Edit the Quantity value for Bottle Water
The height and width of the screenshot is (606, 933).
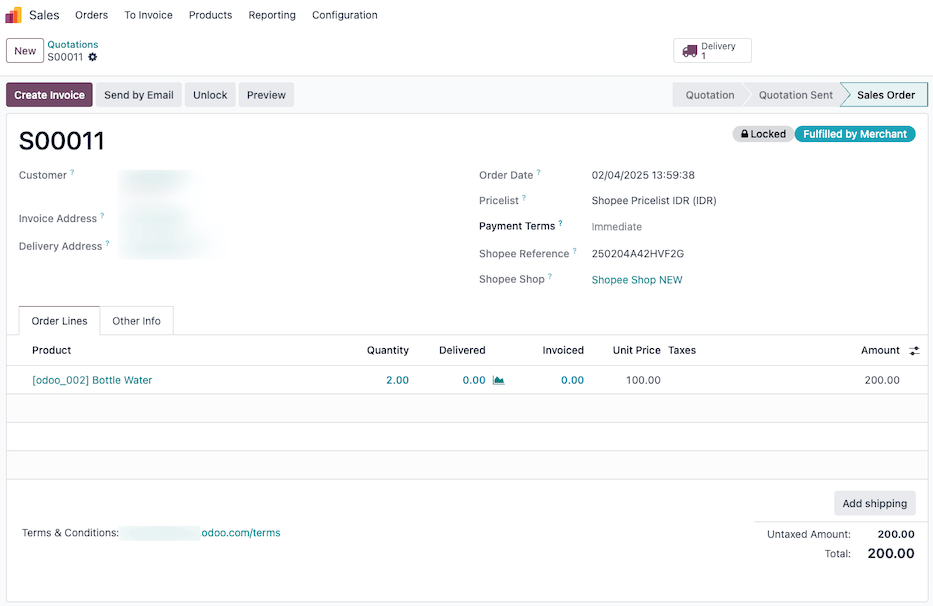coord(395,380)
